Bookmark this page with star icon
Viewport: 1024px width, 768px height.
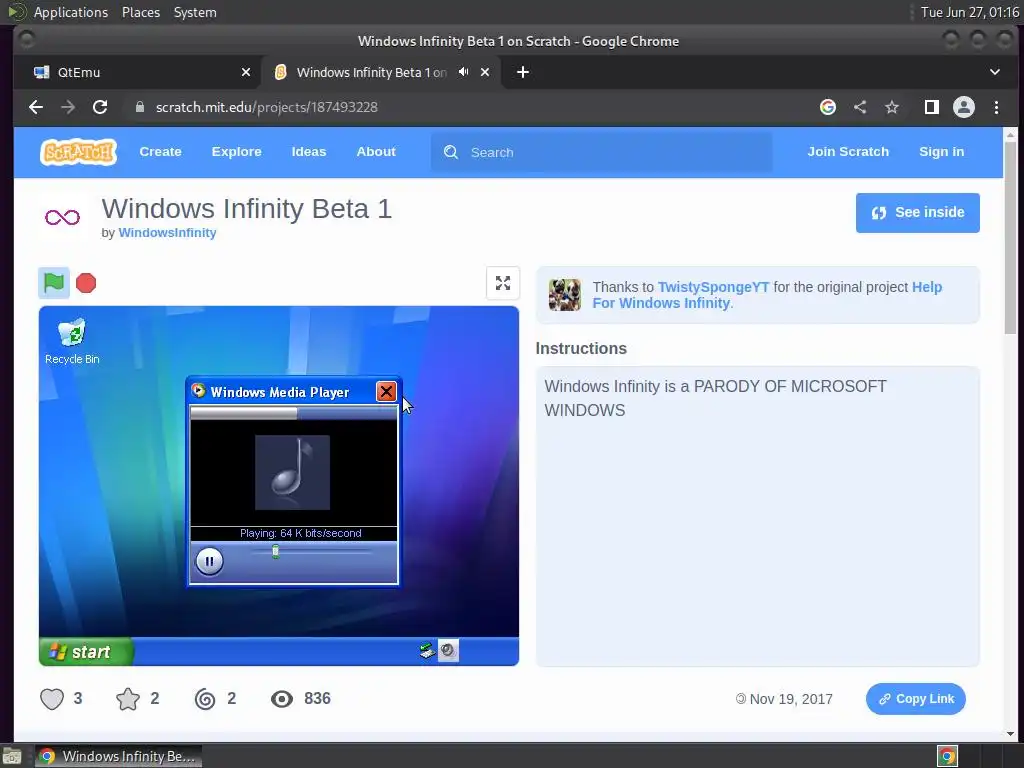892,107
